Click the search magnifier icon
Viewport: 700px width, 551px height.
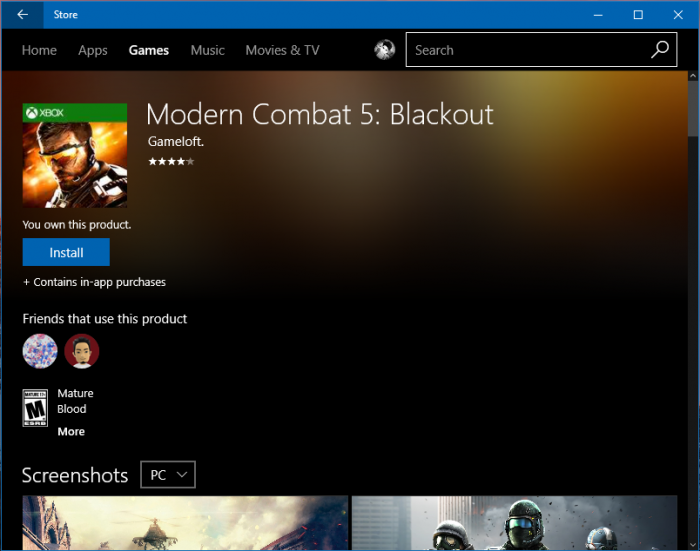[659, 50]
